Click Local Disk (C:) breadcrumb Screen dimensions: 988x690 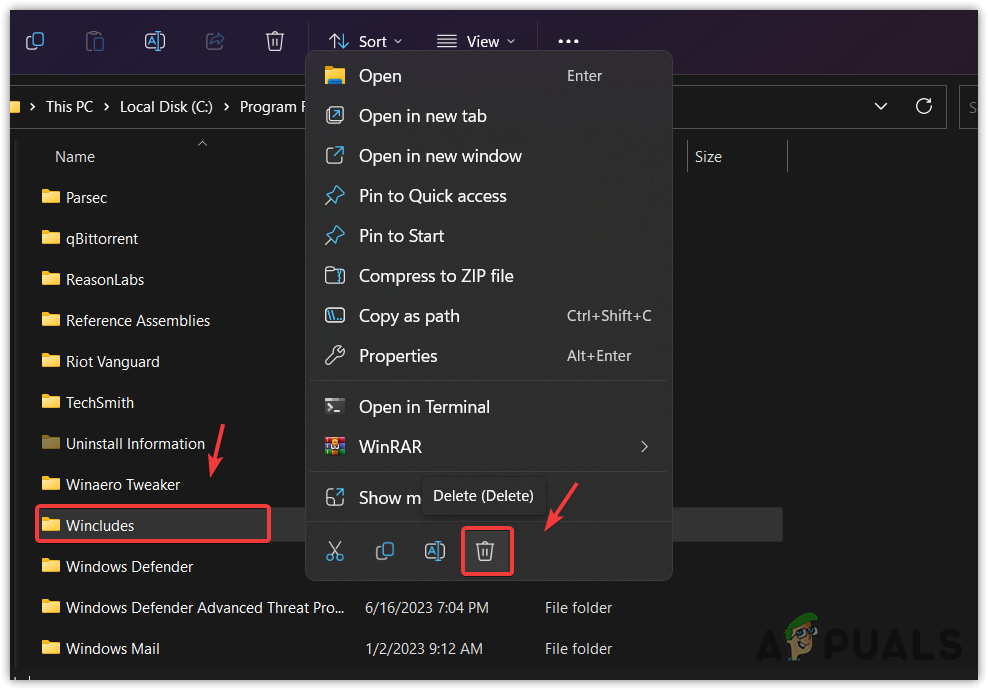click(x=166, y=107)
